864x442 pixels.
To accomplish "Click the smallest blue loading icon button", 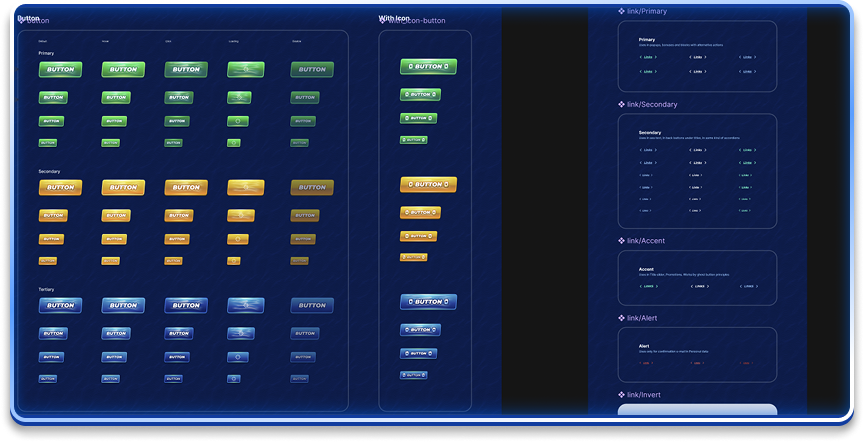I will point(234,379).
